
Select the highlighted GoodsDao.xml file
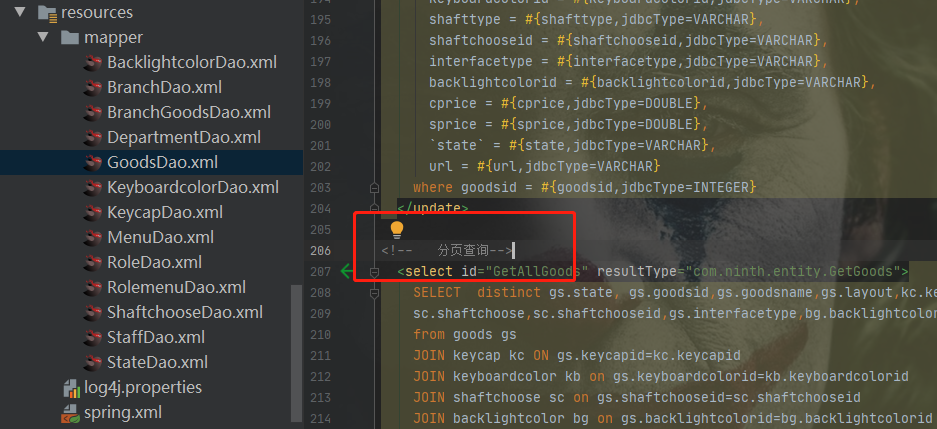(163, 163)
